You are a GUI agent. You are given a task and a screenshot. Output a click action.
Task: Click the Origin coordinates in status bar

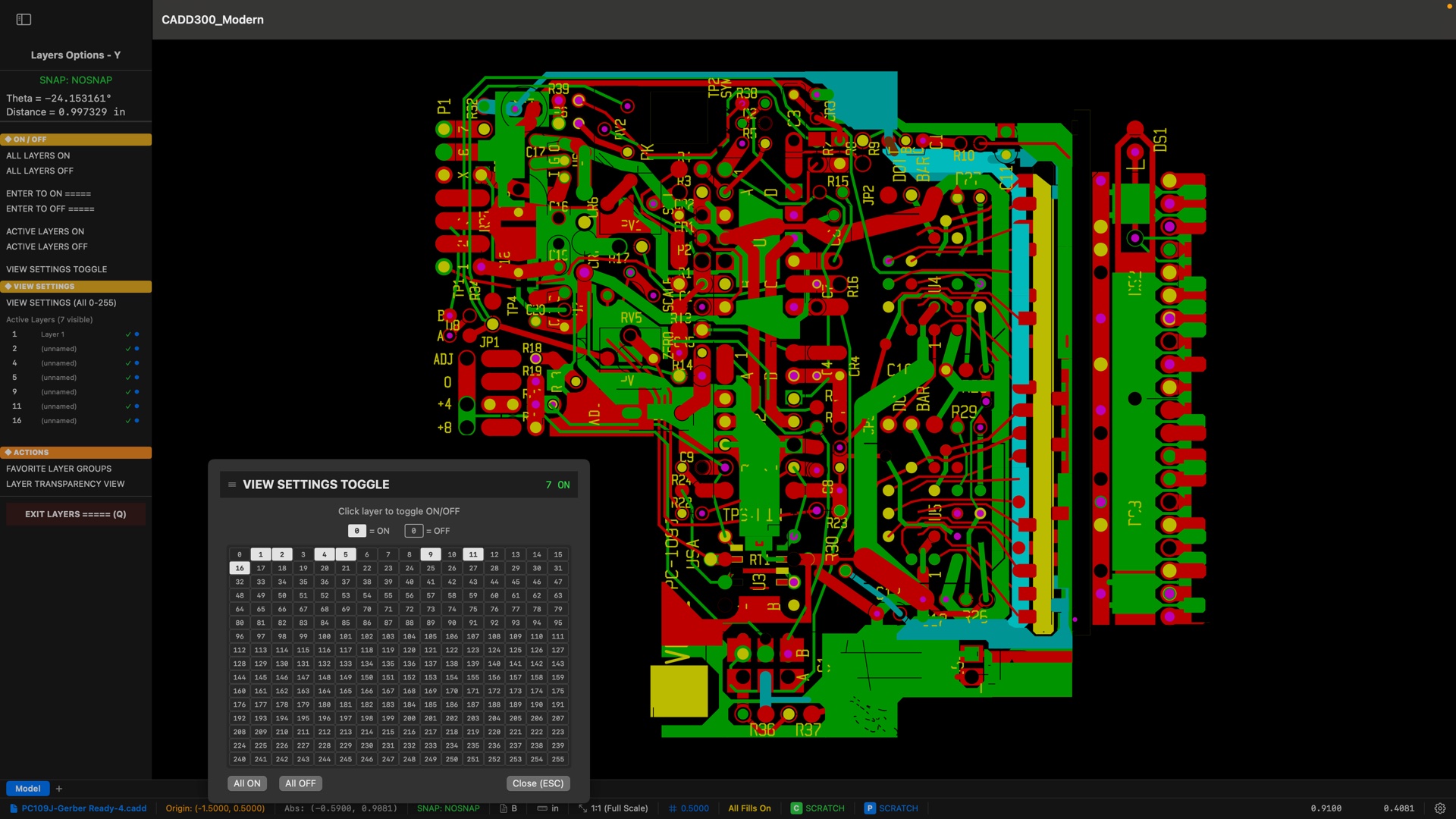(215, 808)
